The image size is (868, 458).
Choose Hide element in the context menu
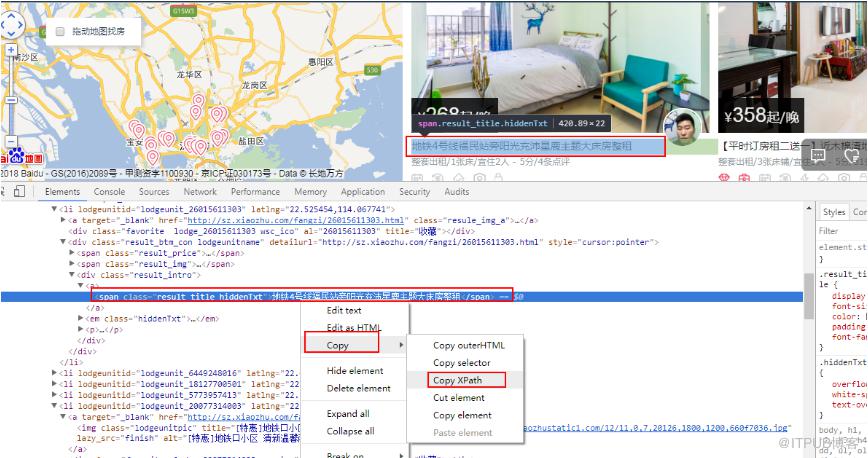tap(355, 371)
